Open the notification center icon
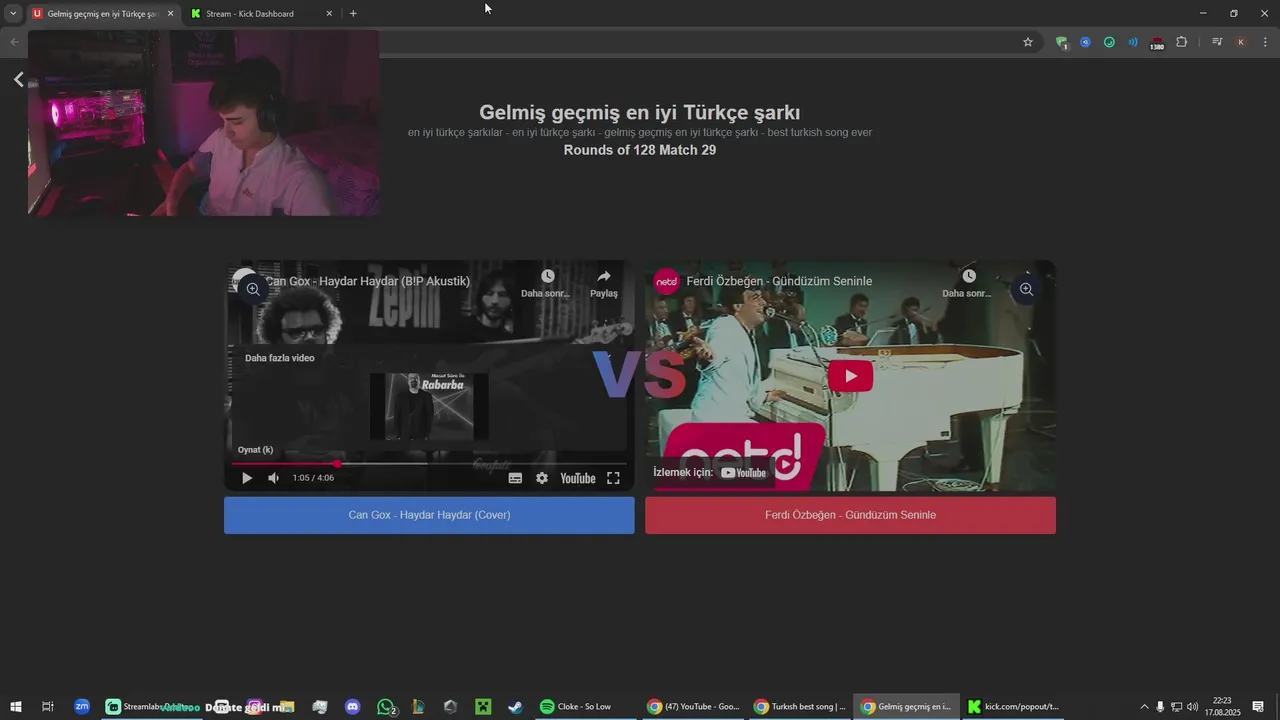 1258,707
